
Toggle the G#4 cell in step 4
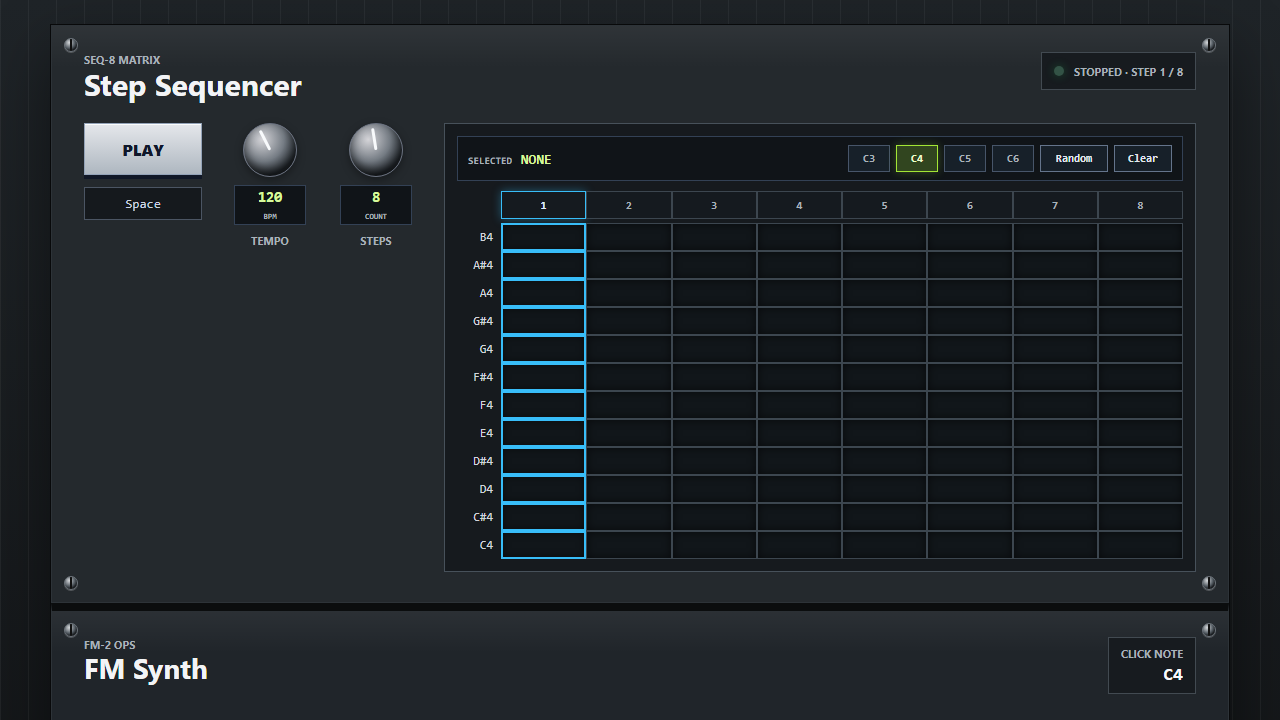point(799,321)
